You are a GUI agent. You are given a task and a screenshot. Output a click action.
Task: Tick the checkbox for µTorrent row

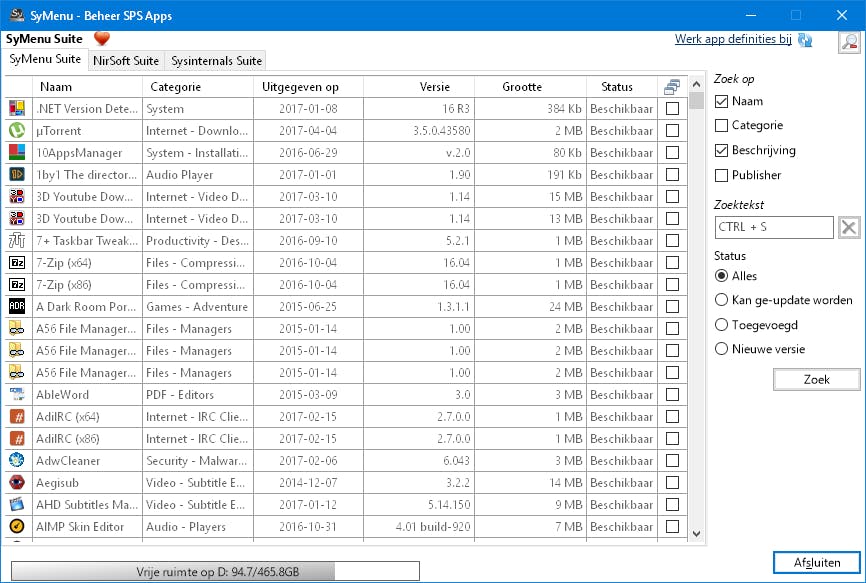click(x=672, y=130)
